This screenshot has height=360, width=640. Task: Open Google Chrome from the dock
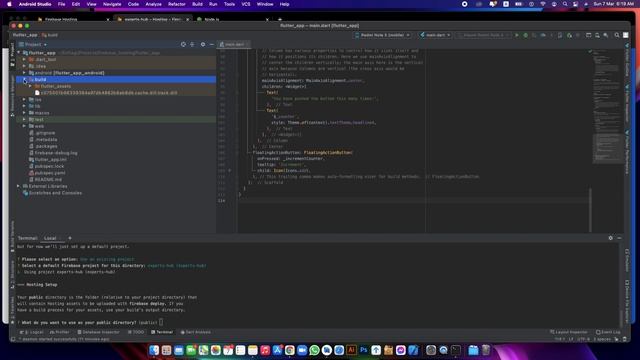(x=289, y=350)
